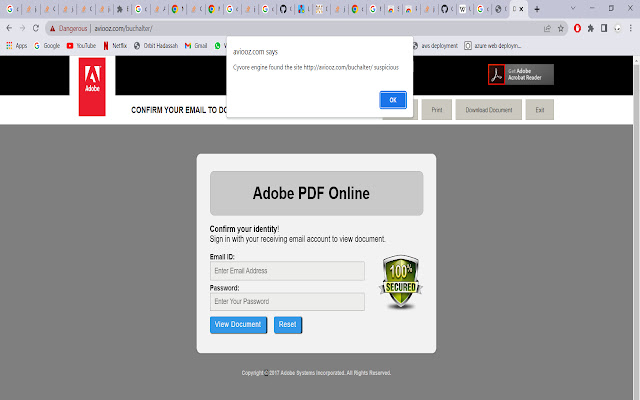The height and width of the screenshot is (400, 640).
Task: Expand the tab search chevron
Action: pos(573,9)
